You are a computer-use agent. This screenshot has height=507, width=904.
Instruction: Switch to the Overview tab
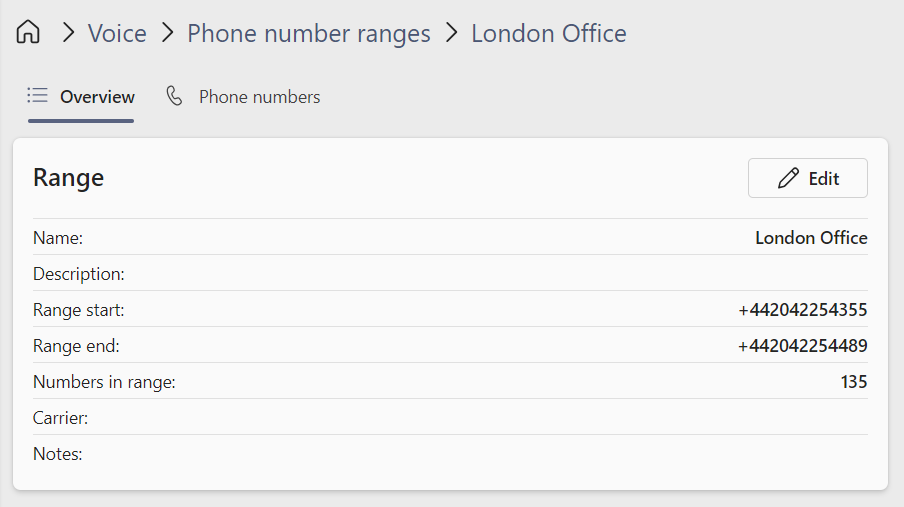tap(97, 97)
